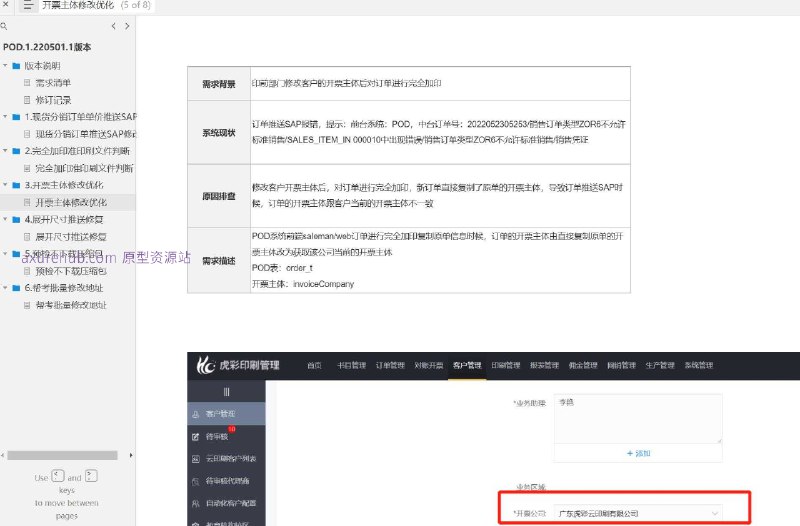Viewport: 800px width, 526px height.
Task: Click the blue folder icon beside 版本说明
Action: pyautogui.click(x=16, y=66)
